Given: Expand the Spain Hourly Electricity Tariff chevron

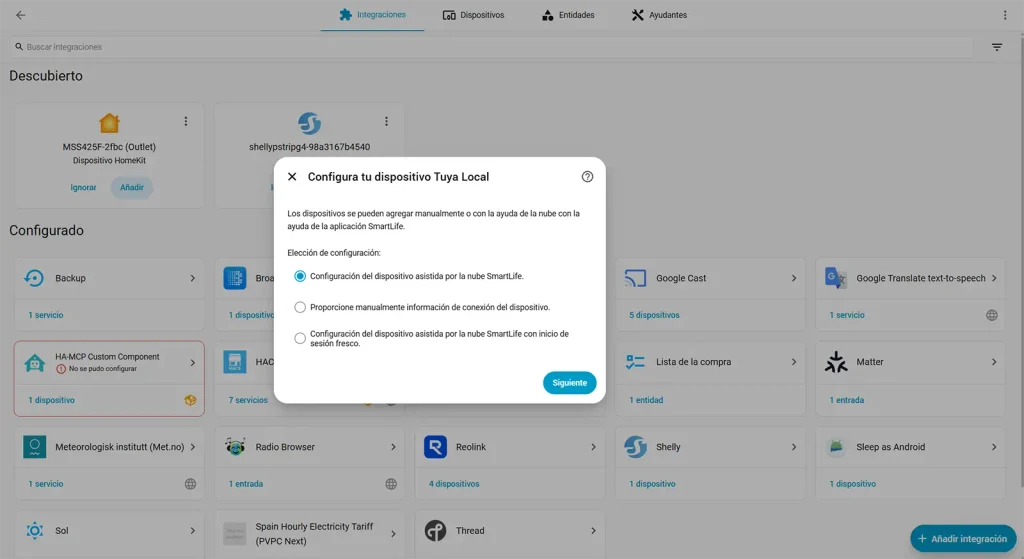Looking at the screenshot, I should coord(393,534).
